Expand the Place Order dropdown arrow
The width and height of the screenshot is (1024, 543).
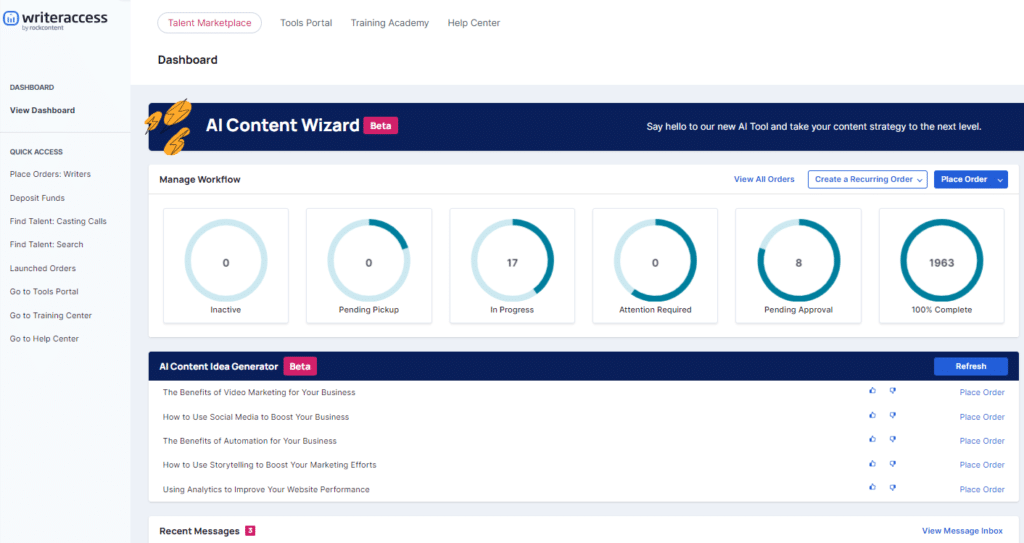tap(1000, 180)
